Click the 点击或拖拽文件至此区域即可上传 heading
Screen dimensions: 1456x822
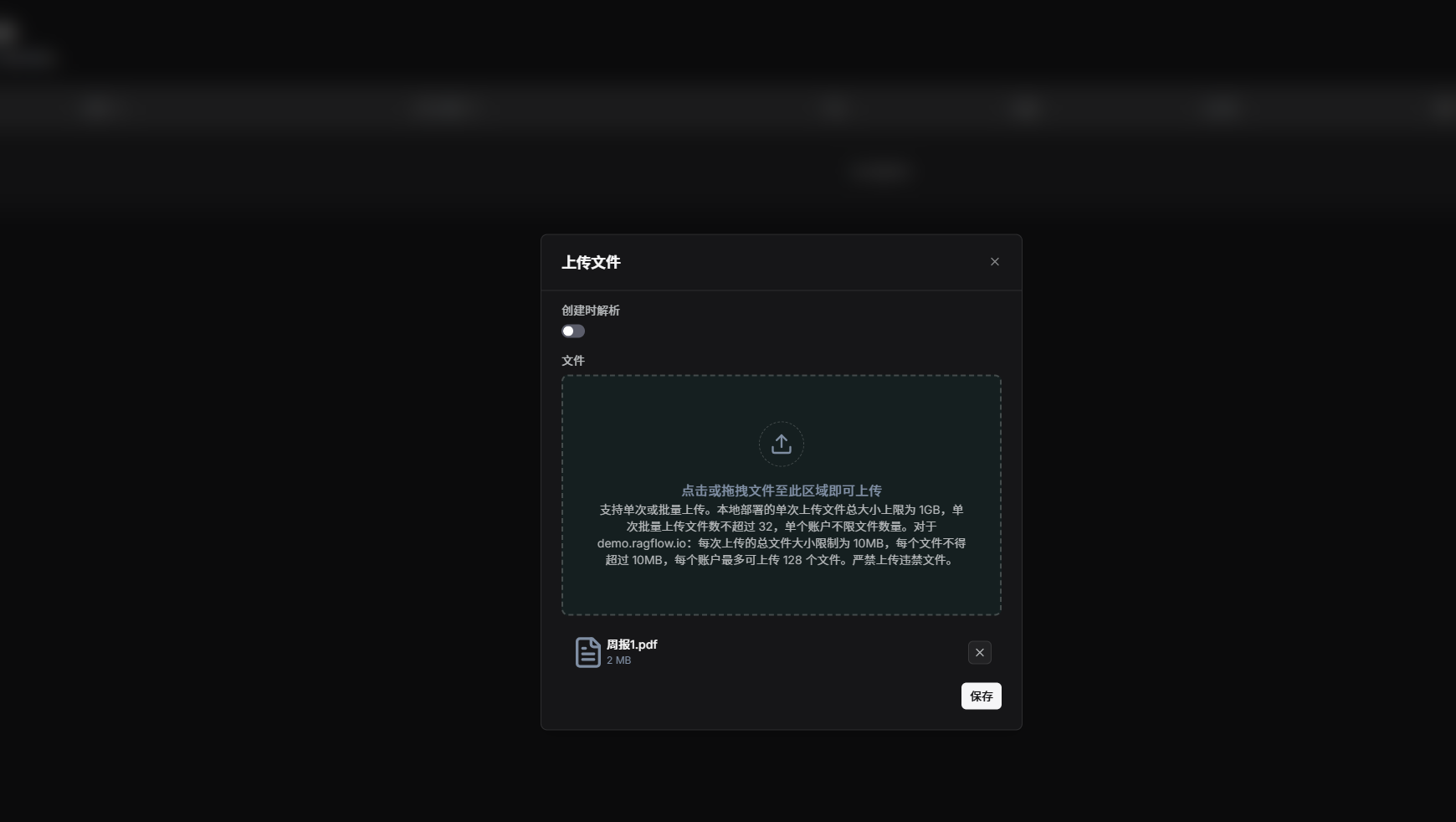[781, 491]
